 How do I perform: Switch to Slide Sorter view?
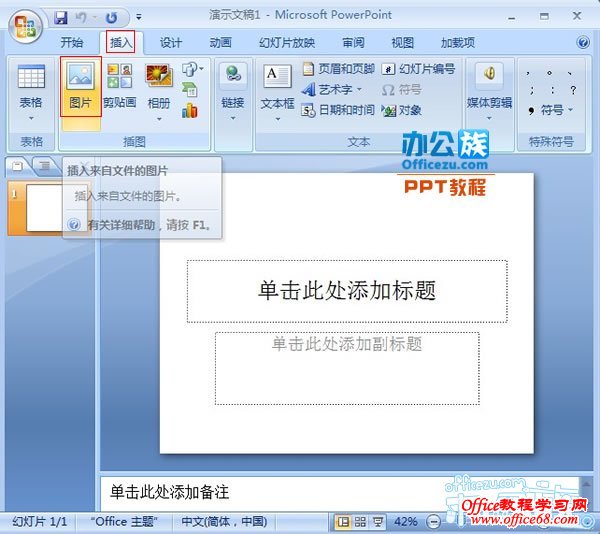coord(360,522)
